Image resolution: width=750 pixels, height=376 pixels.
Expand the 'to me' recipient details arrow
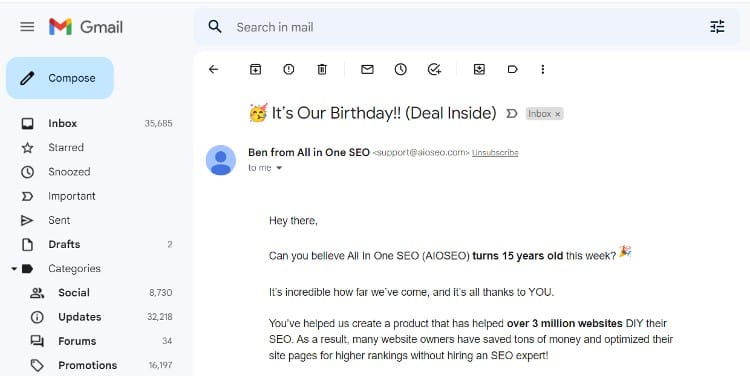[x=279, y=168]
